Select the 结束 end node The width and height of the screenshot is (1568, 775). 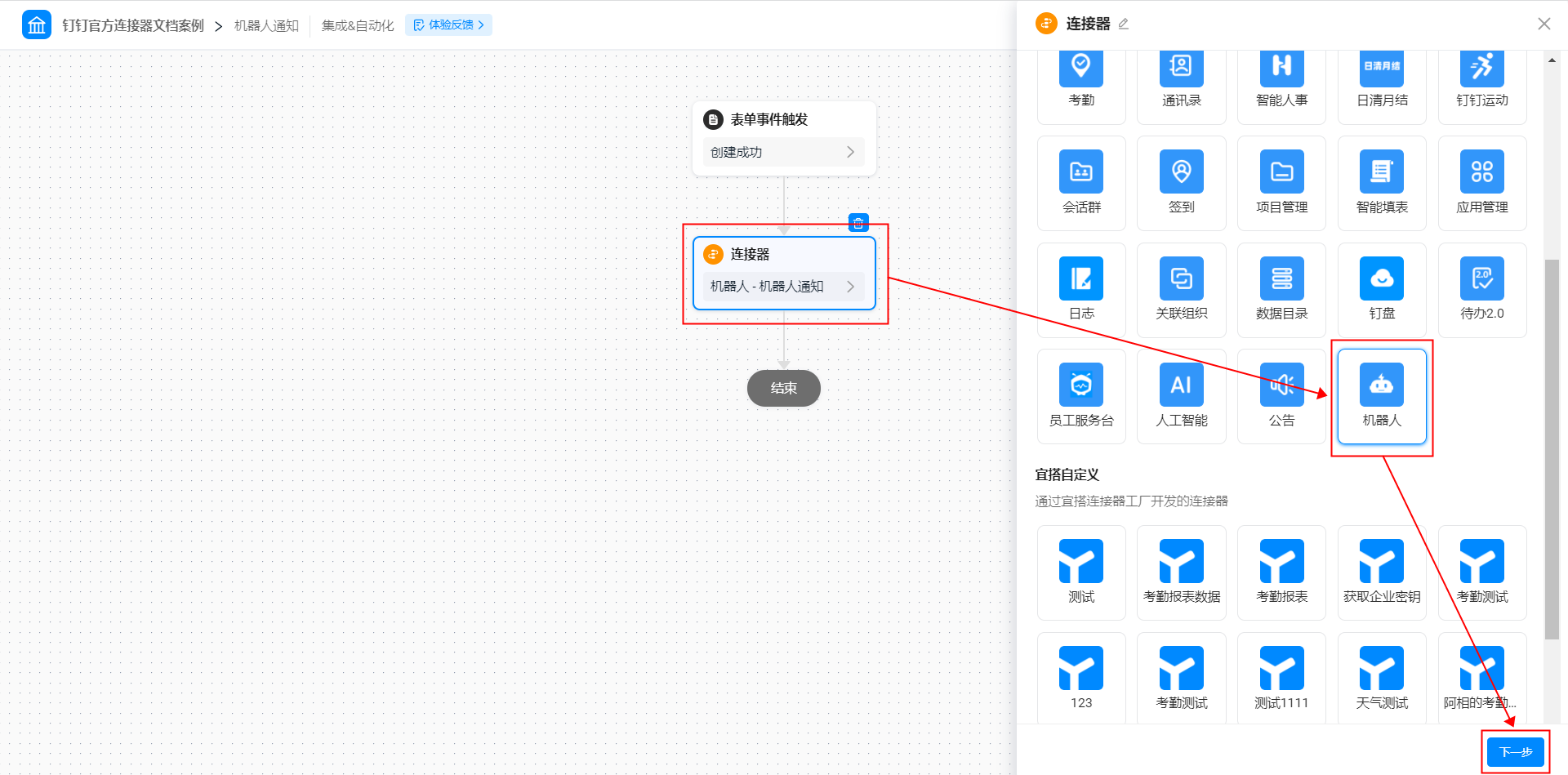[x=784, y=388]
